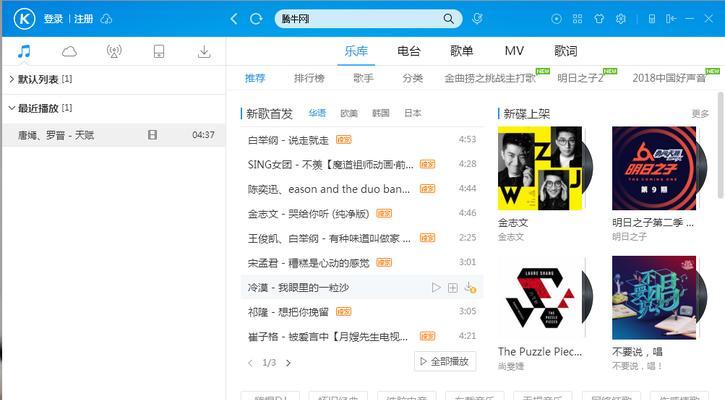The width and height of the screenshot is (725, 400).
Task: Click the phone/remote icon in the title bar
Action: coord(651,19)
